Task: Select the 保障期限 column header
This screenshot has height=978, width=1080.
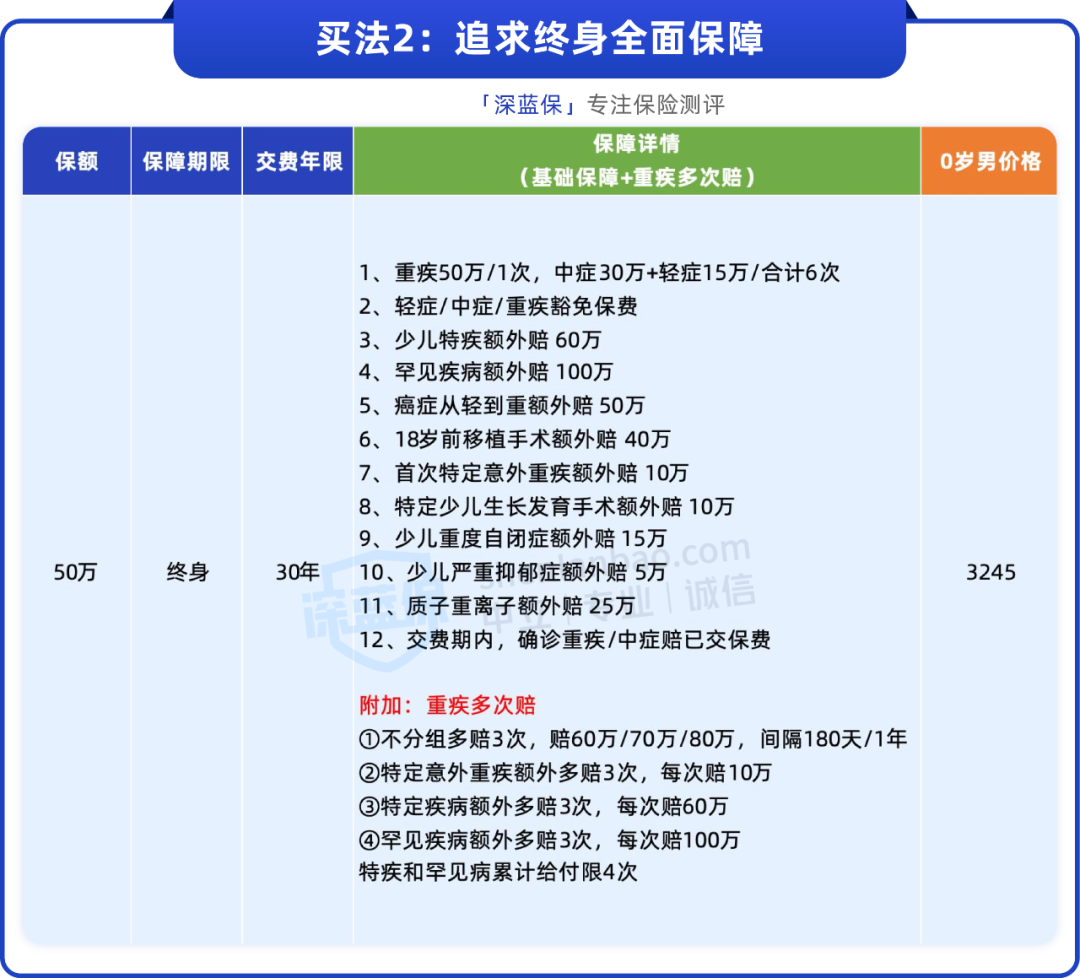Action: [x=186, y=158]
